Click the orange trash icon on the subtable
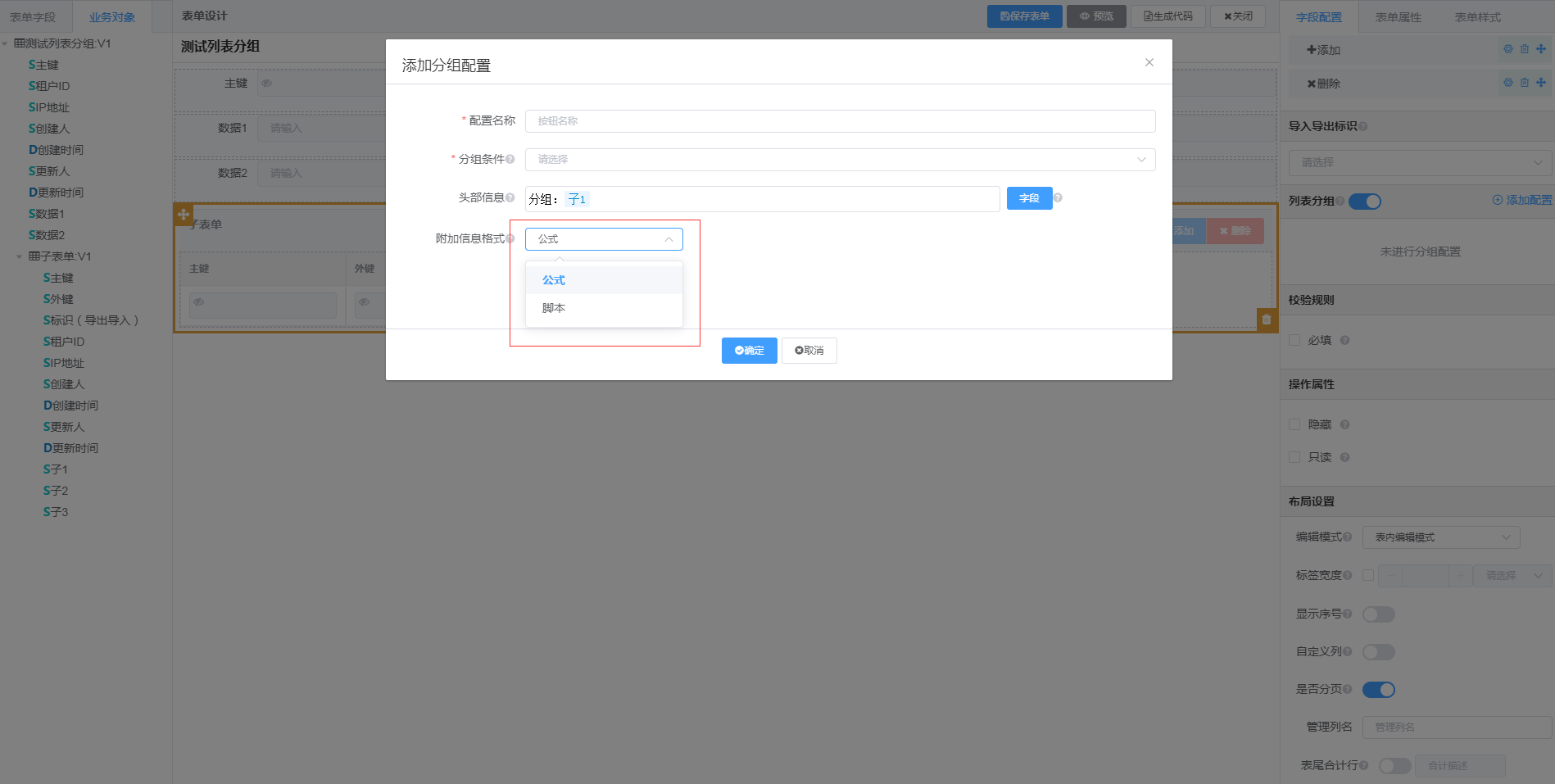 pyautogui.click(x=1267, y=319)
